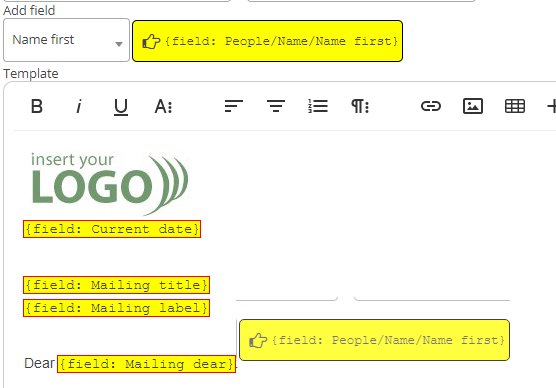This screenshot has height=388, width=556.
Task: Align text left in the template
Action: [234, 106]
